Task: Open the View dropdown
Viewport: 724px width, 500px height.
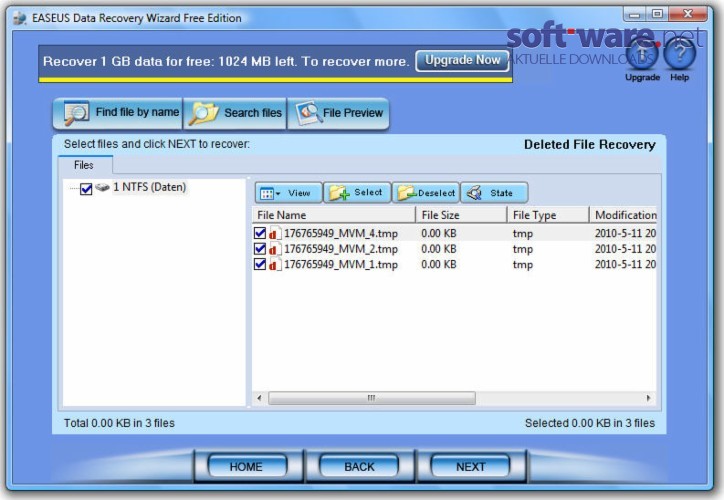Action: pyautogui.click(x=288, y=193)
